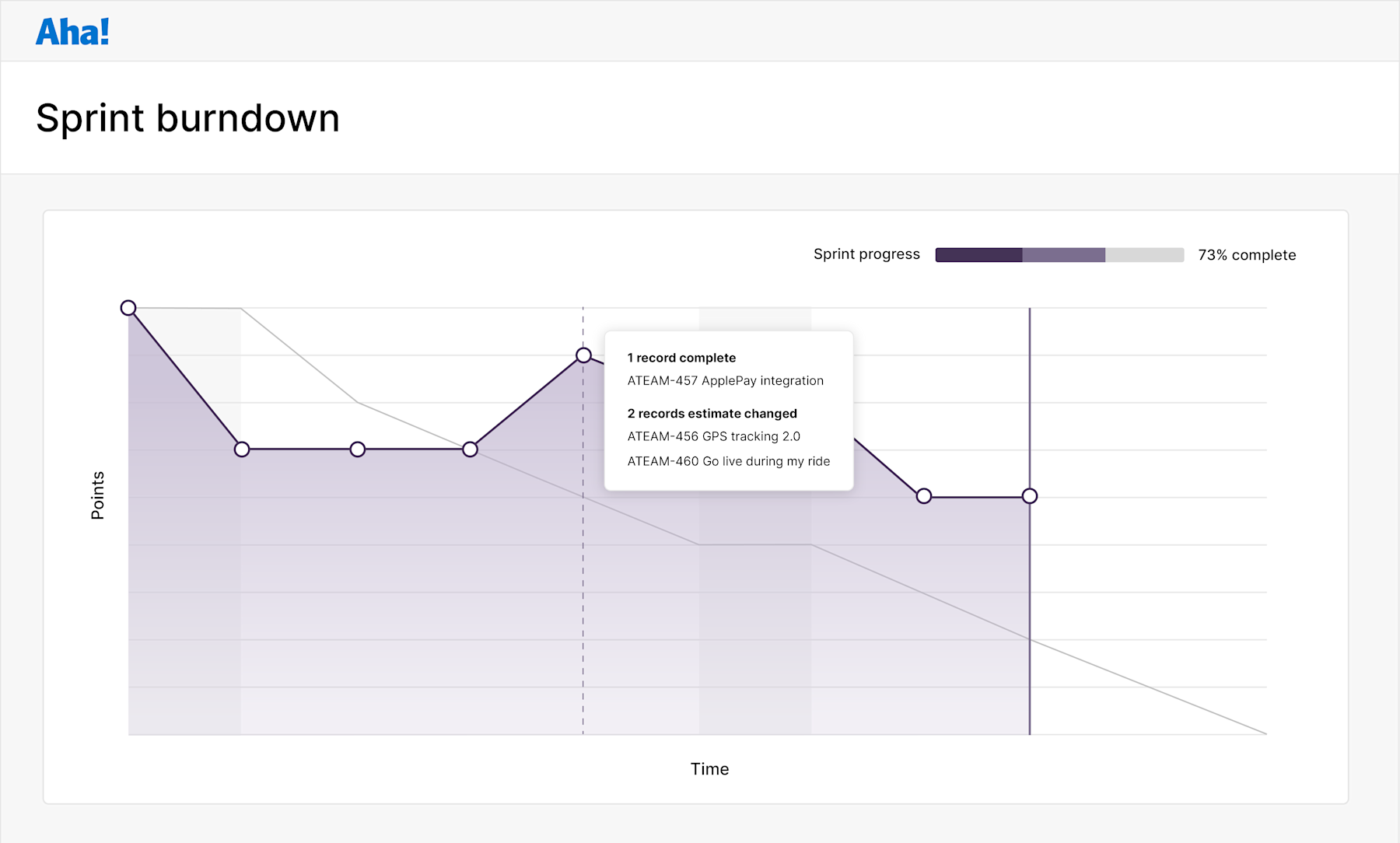Open the ATEAM-456 GPS tracking 2.0 record
This screenshot has height=843, width=1400.
713,436
